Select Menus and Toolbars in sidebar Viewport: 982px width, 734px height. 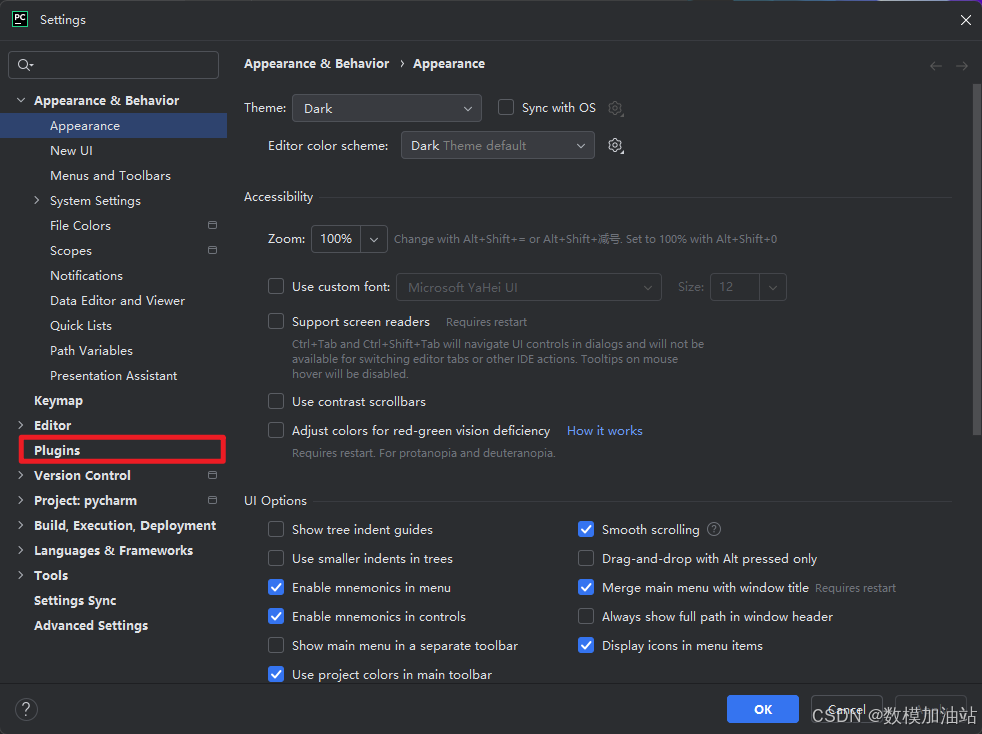point(110,175)
